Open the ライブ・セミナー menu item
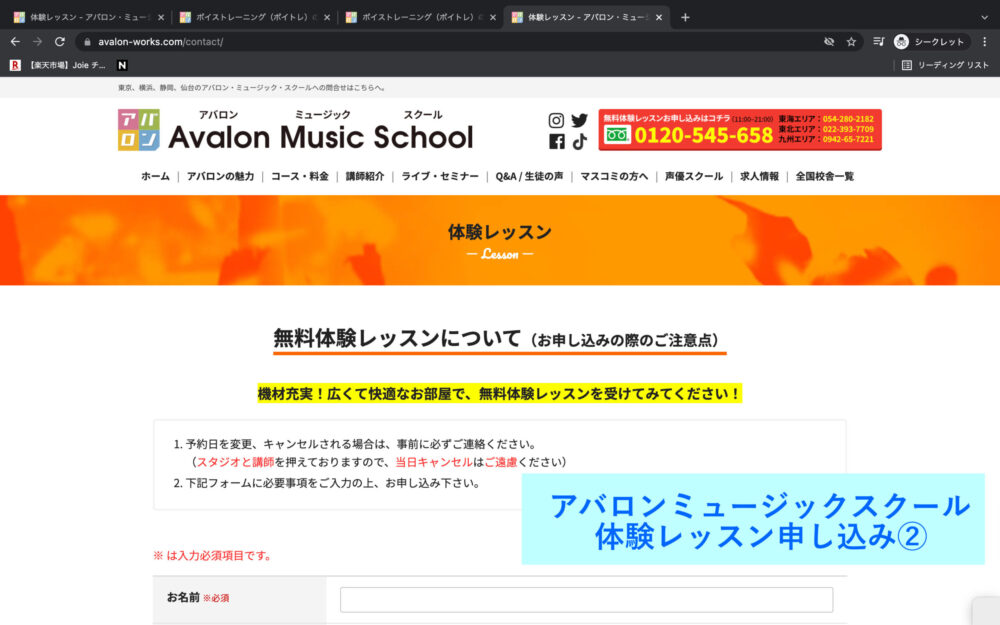Viewport: 1000px width, 625px height. [x=439, y=176]
